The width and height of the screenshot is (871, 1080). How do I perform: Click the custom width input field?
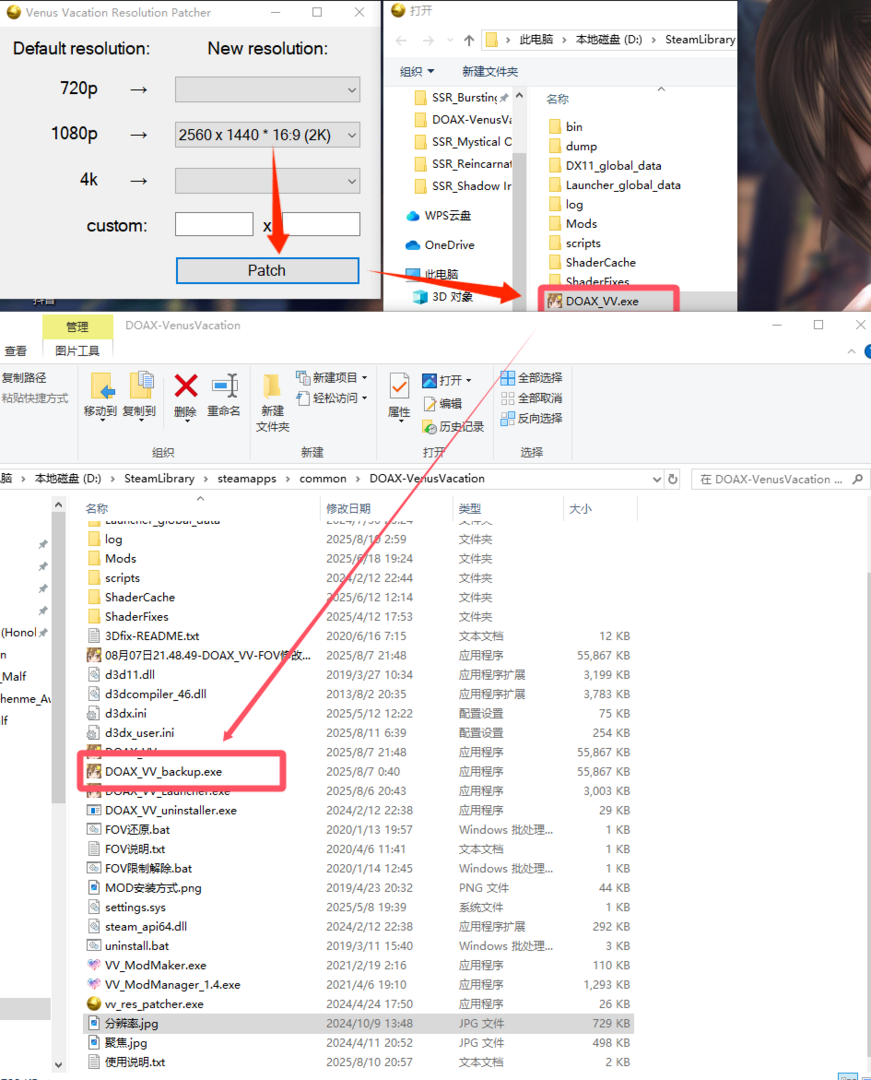point(214,225)
